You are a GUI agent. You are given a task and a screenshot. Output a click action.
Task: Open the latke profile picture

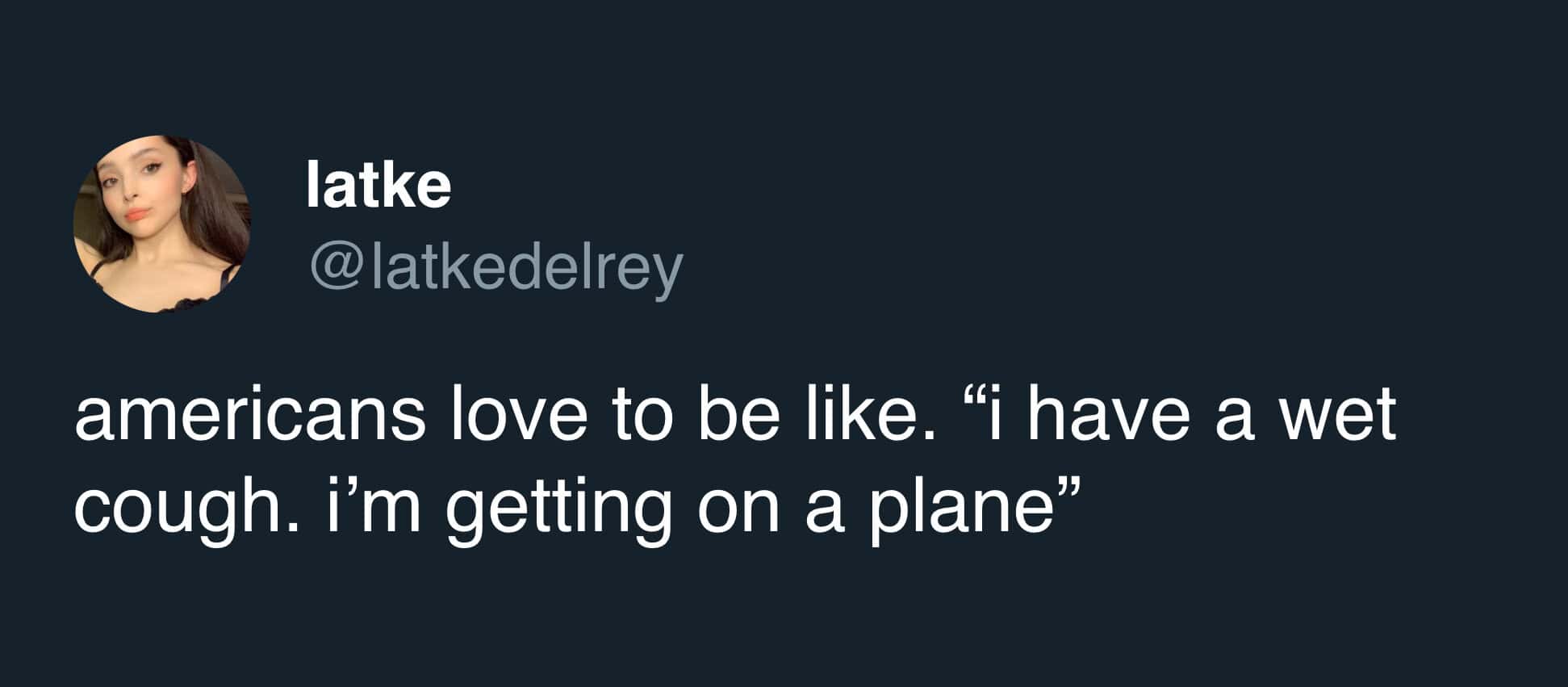tap(162, 224)
